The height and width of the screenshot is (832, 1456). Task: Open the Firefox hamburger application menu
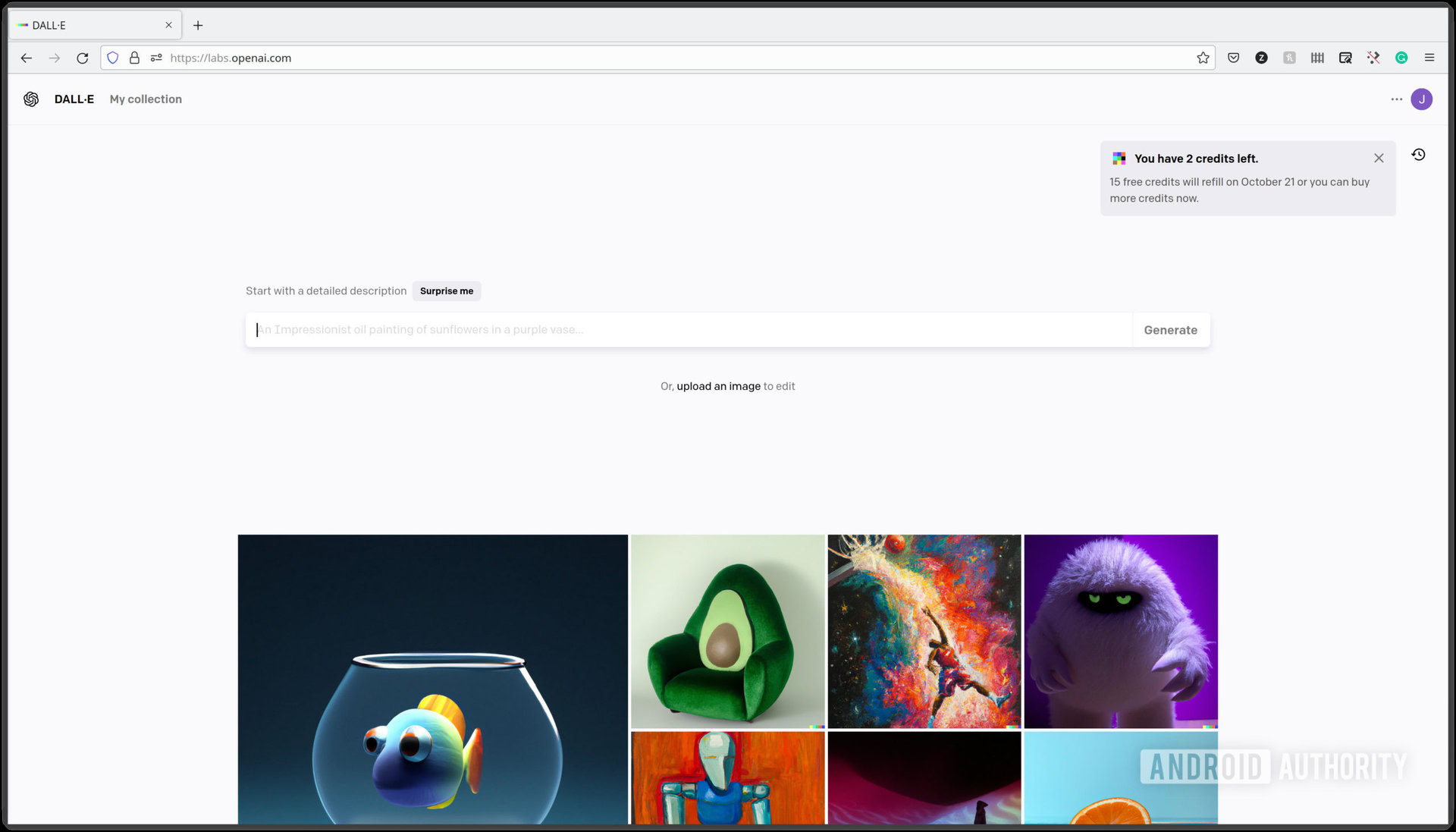pos(1429,58)
